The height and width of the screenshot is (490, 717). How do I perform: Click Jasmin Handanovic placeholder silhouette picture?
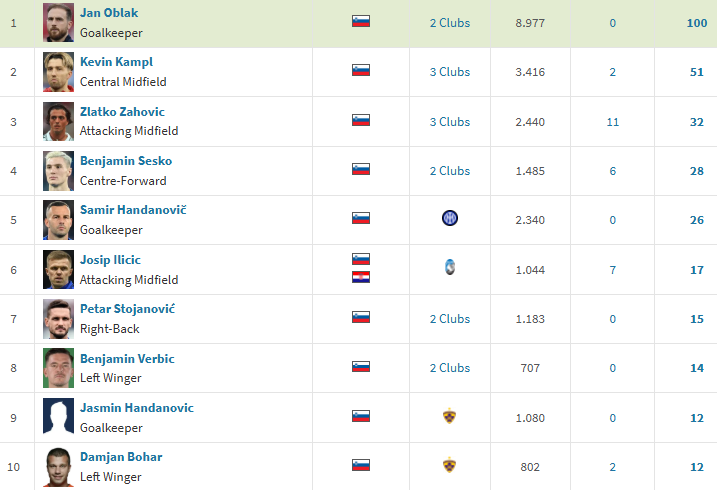58,416
